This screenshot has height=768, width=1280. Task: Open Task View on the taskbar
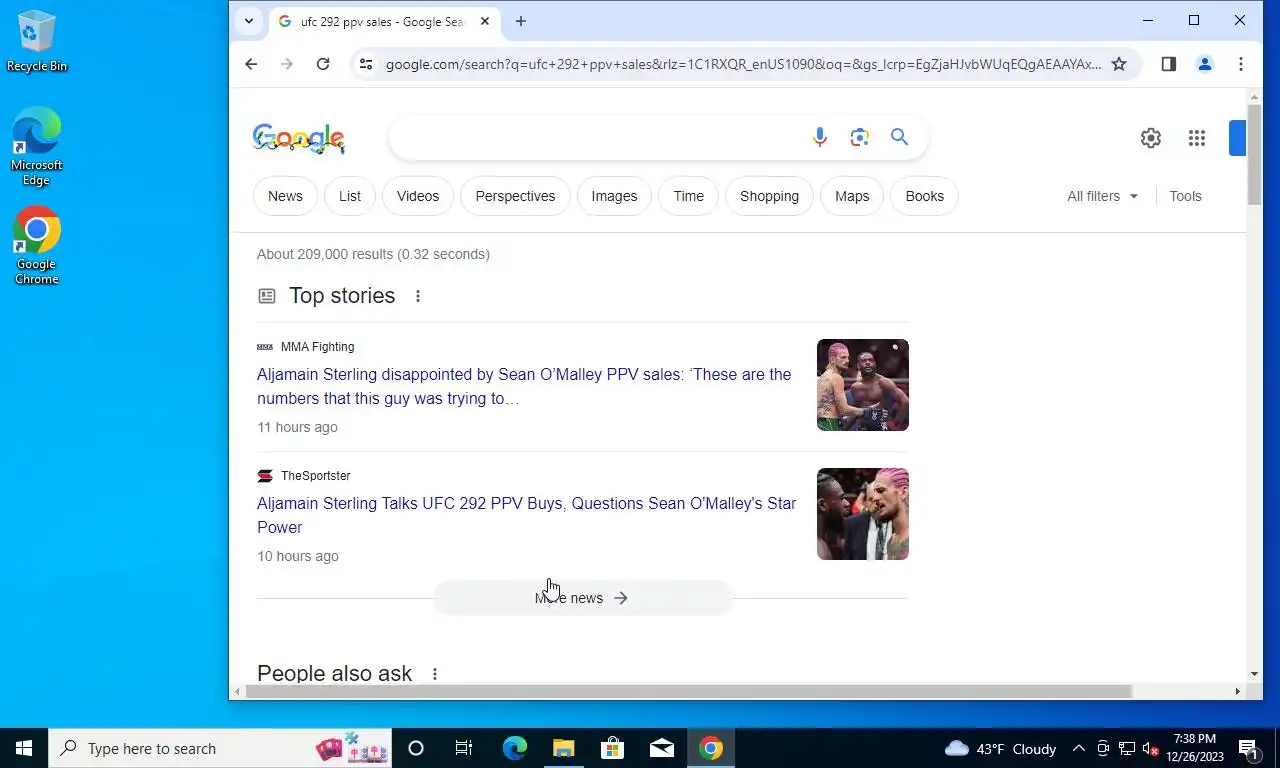[x=464, y=748]
